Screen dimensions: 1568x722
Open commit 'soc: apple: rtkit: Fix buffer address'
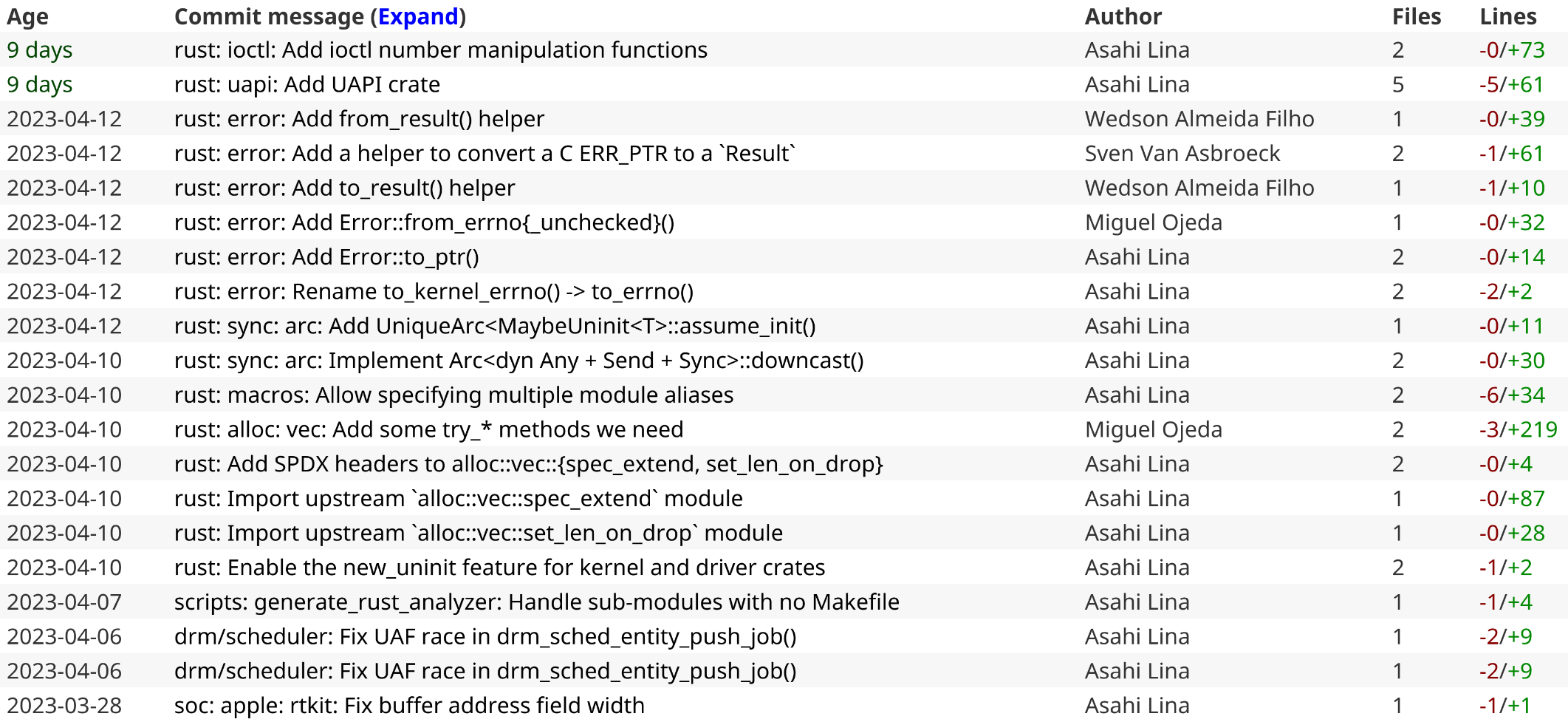(x=409, y=706)
